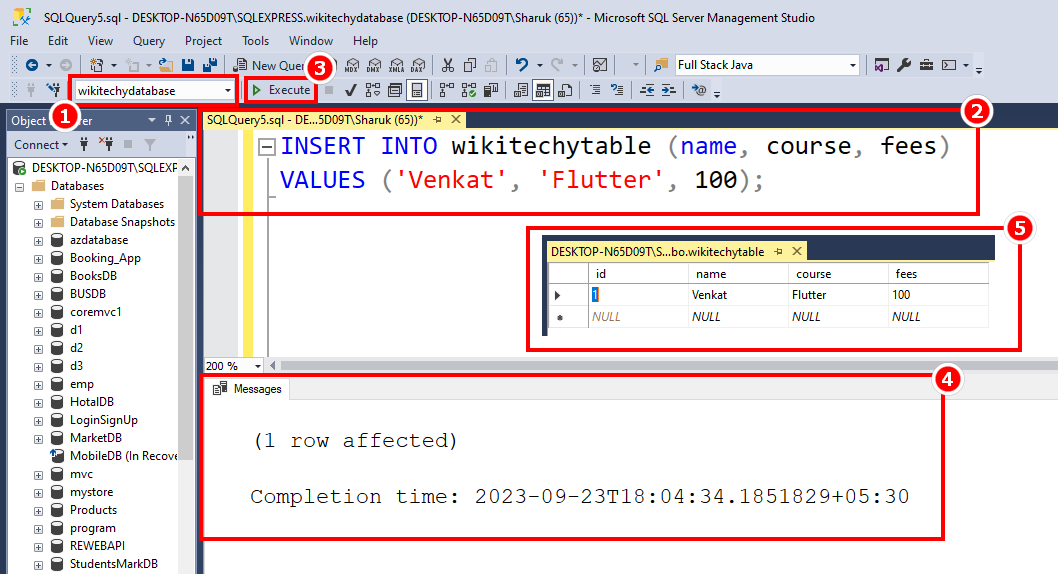Click the MDX query icon
Screen dimensions: 1058x574
coord(352,65)
